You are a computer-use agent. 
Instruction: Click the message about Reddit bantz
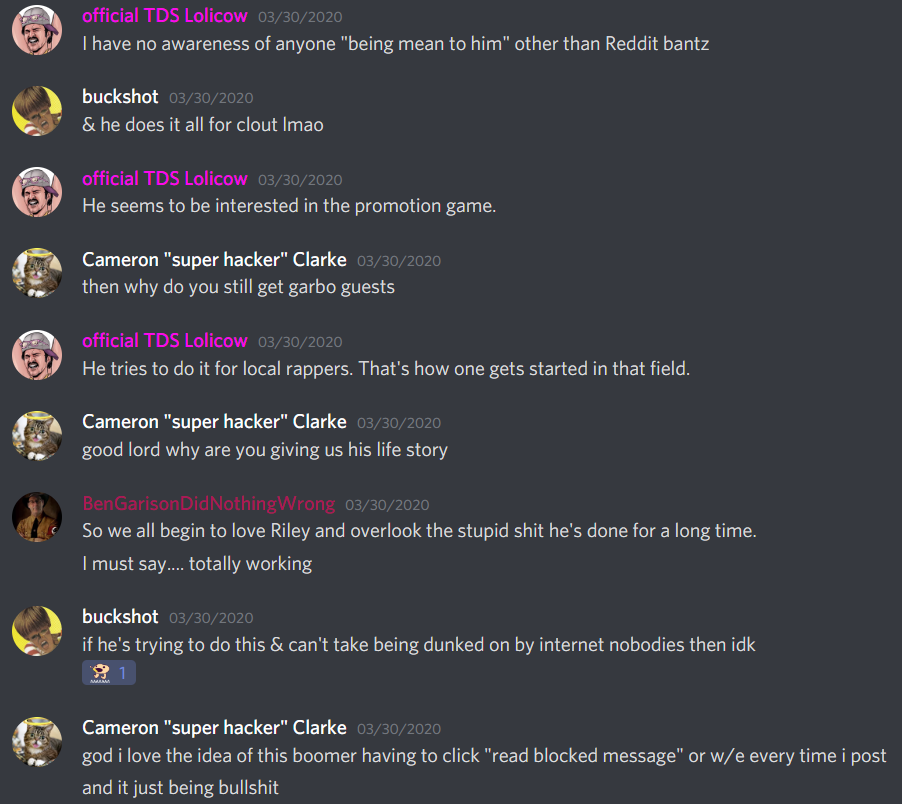tap(396, 44)
